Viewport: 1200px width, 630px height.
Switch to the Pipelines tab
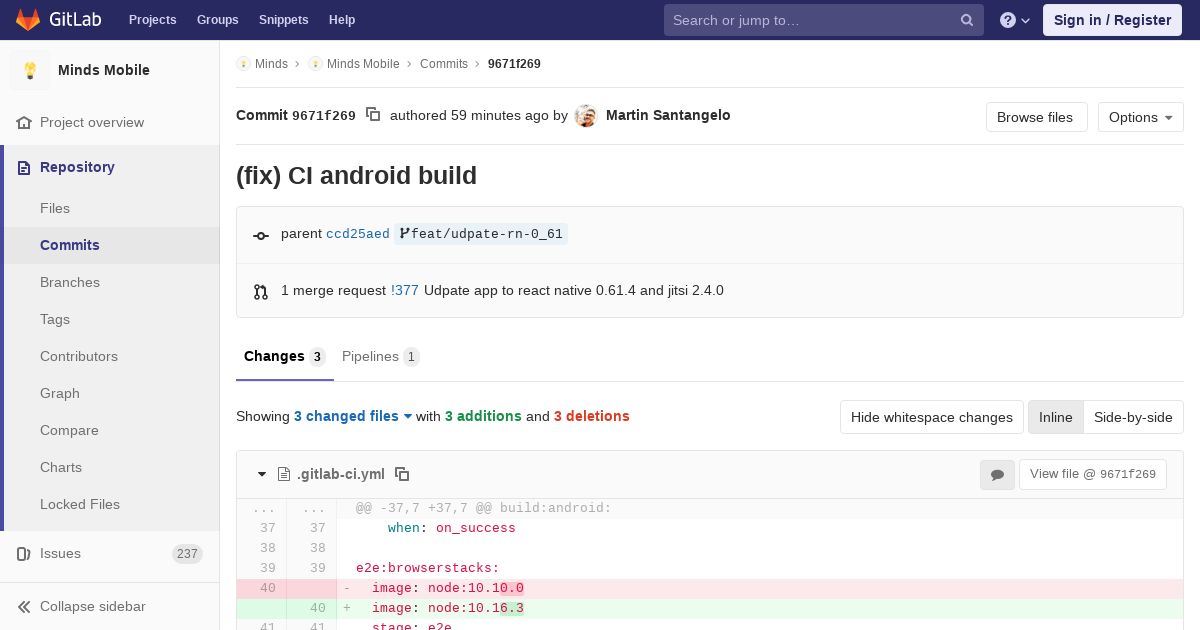tap(380, 357)
